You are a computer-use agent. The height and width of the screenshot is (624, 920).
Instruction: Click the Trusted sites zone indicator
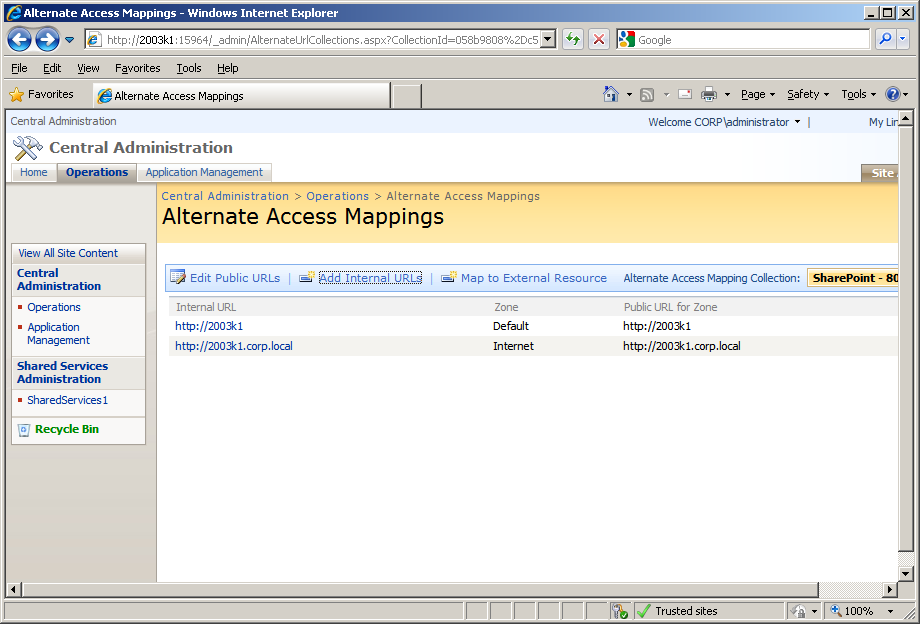point(687,610)
